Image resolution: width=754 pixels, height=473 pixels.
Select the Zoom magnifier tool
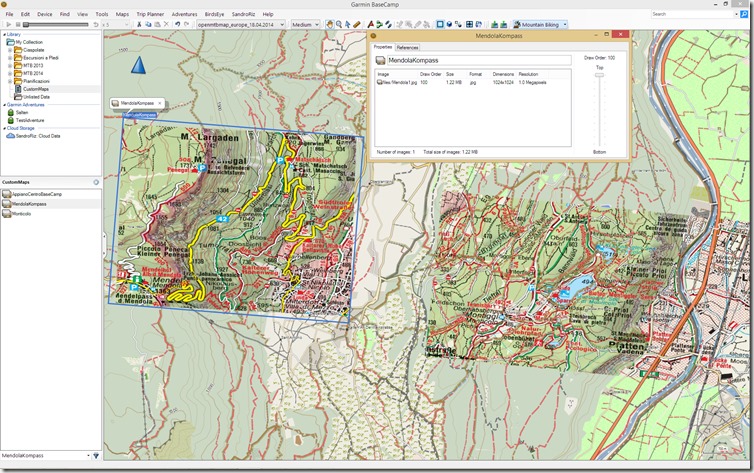pos(339,24)
